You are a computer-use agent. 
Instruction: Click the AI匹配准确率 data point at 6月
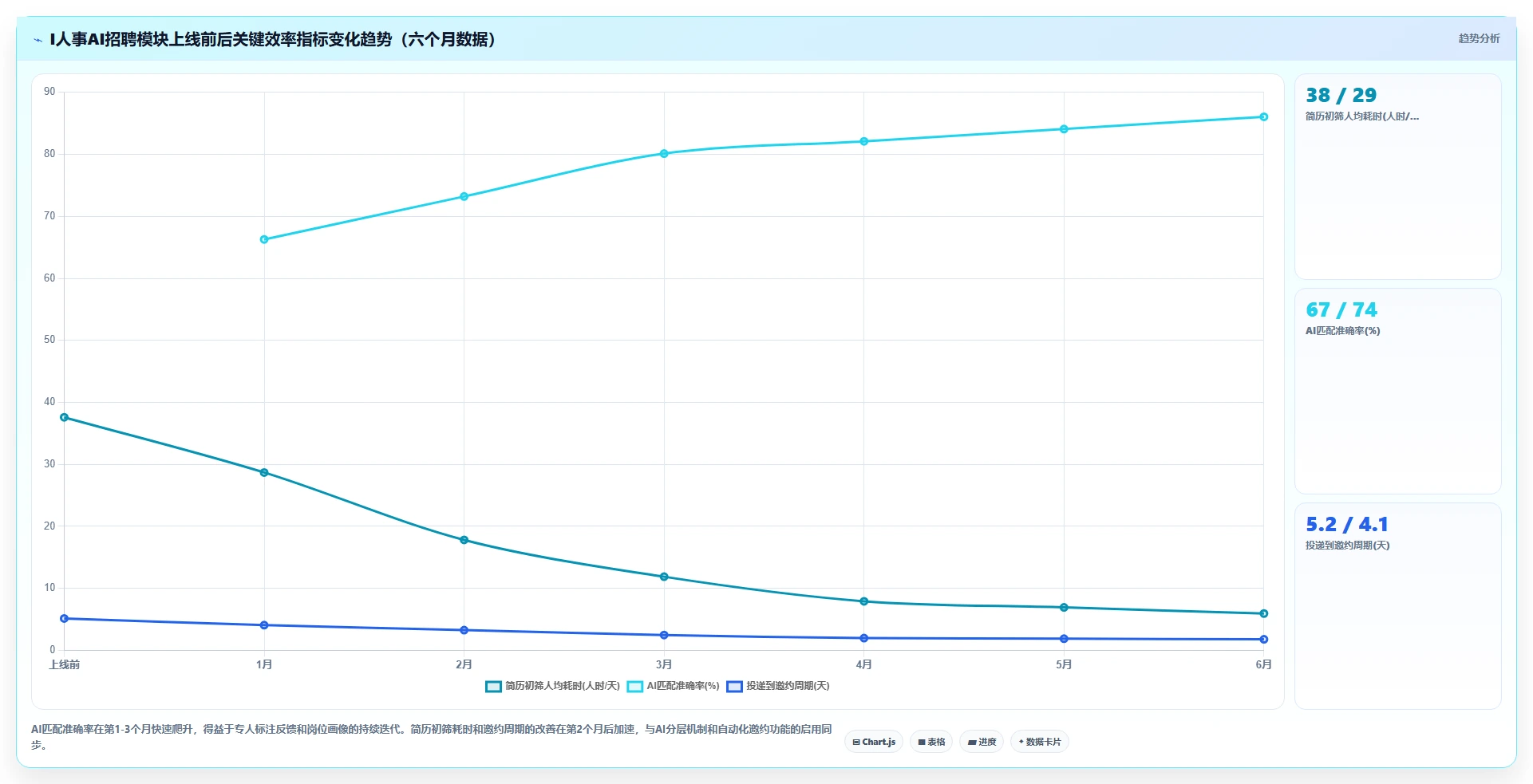[x=1263, y=116]
